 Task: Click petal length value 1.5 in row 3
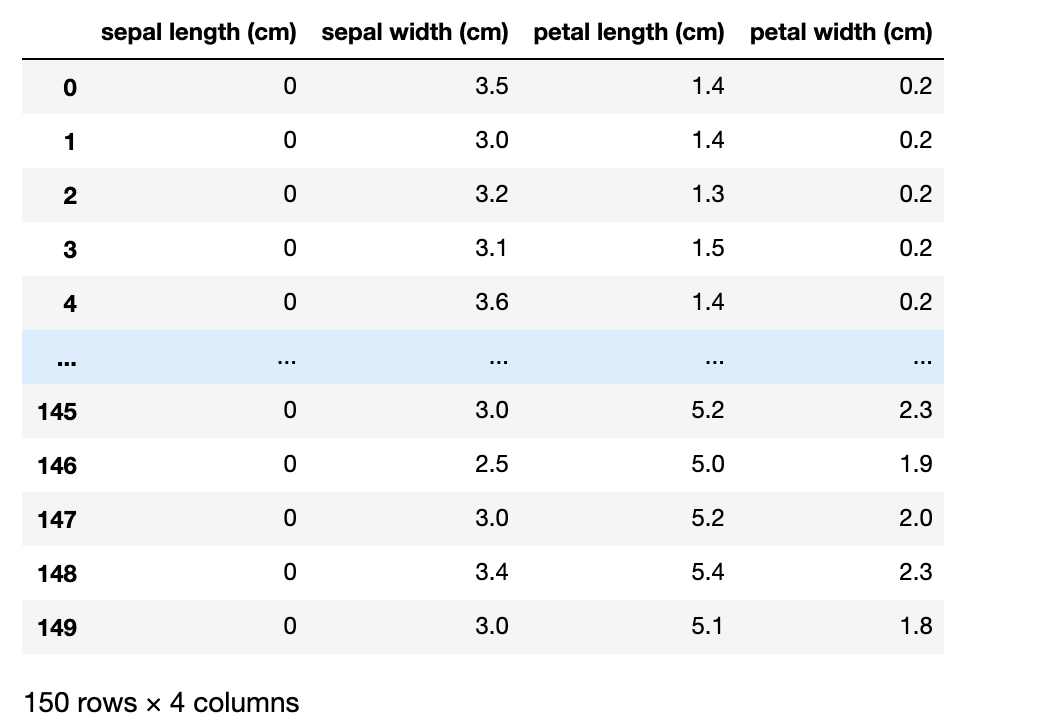pyautogui.click(x=708, y=248)
